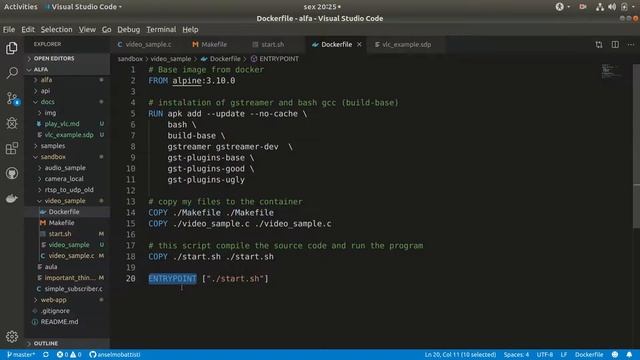Open the GitHub view icon
640x360 pixels.
click(11, 173)
